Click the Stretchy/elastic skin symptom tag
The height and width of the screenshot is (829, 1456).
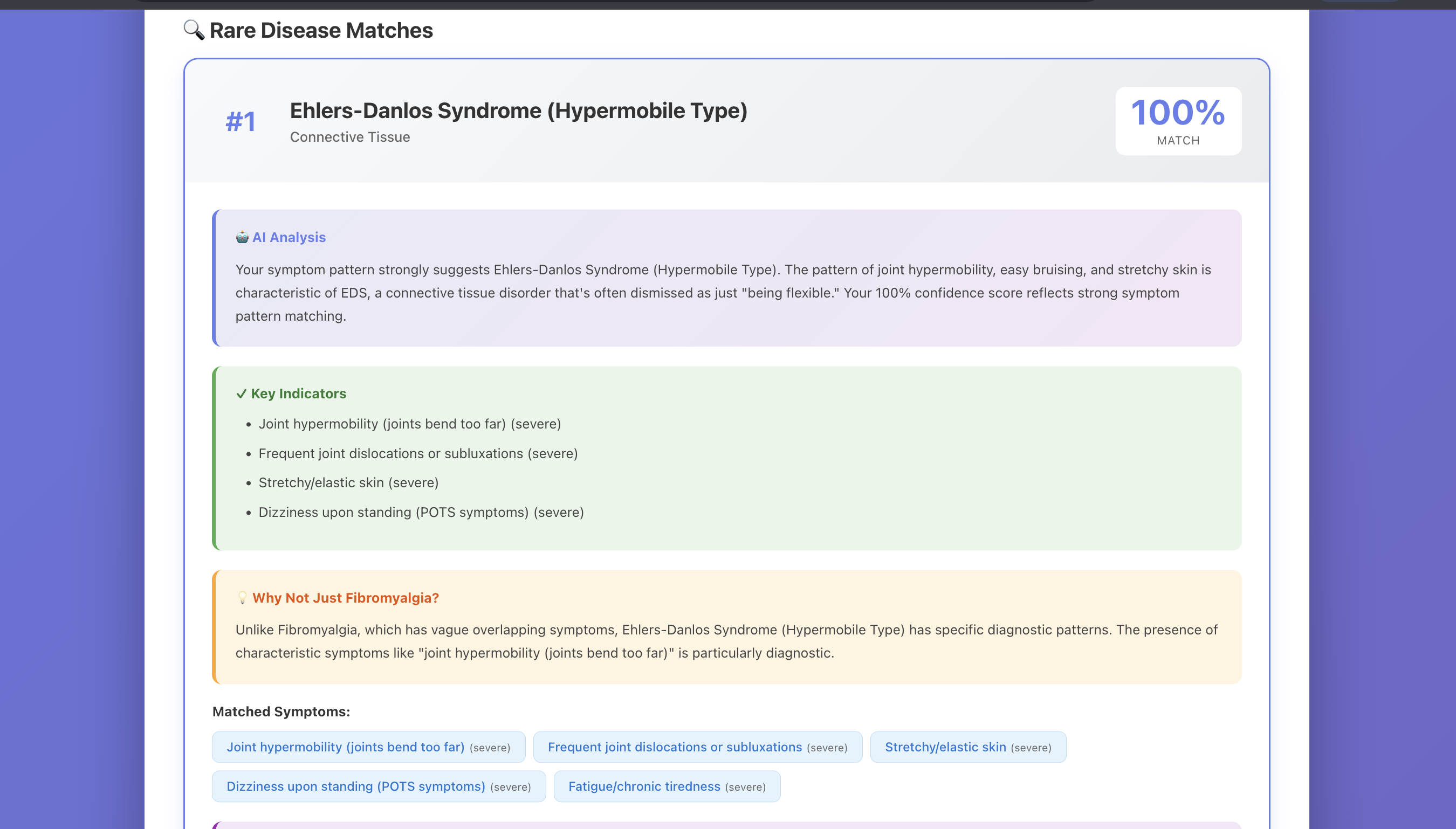tap(967, 747)
